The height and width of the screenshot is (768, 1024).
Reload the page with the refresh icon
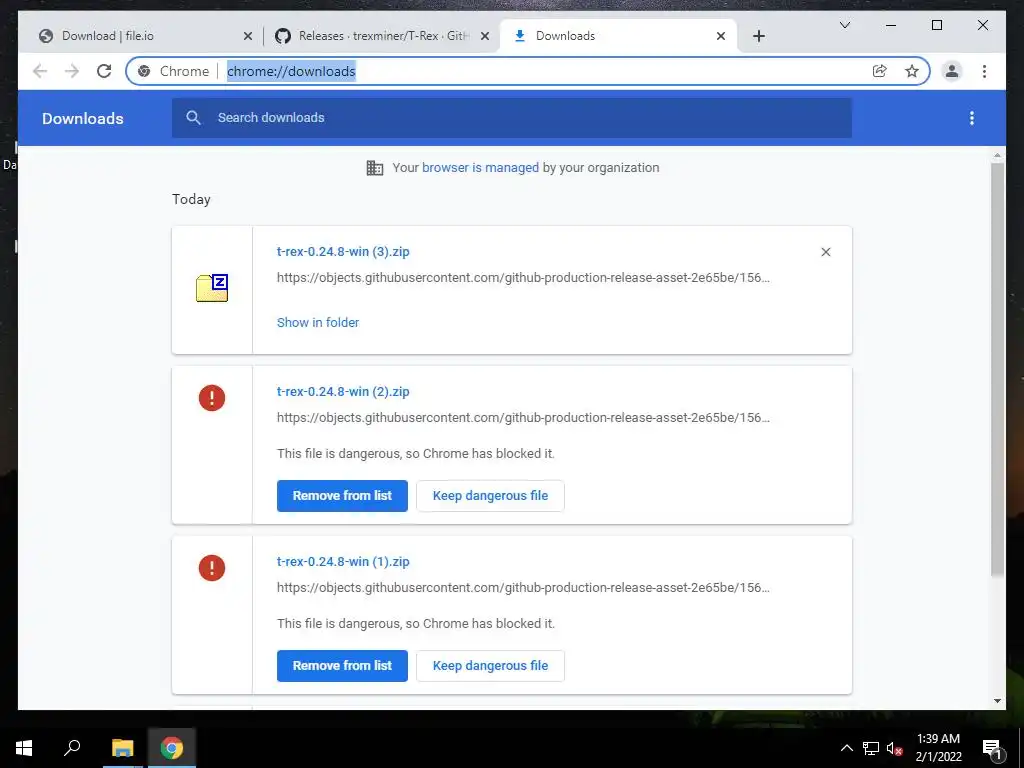point(104,71)
